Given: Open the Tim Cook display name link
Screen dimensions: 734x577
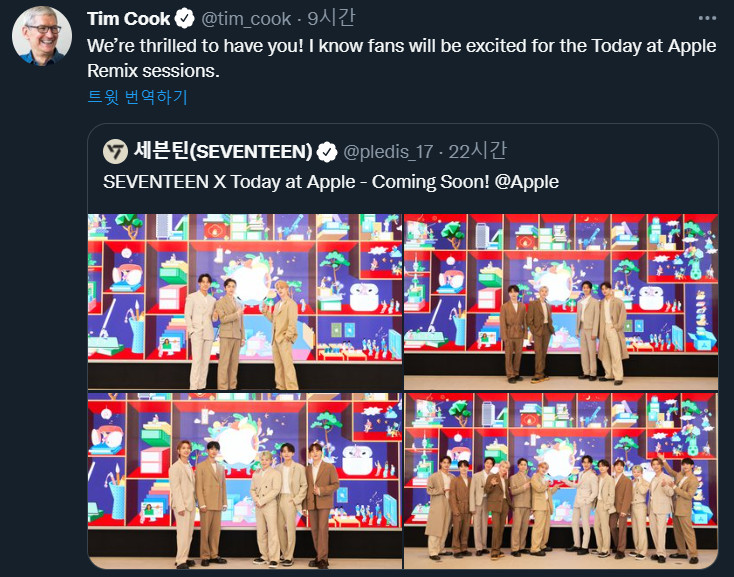Looking at the screenshot, I should coord(129,18).
